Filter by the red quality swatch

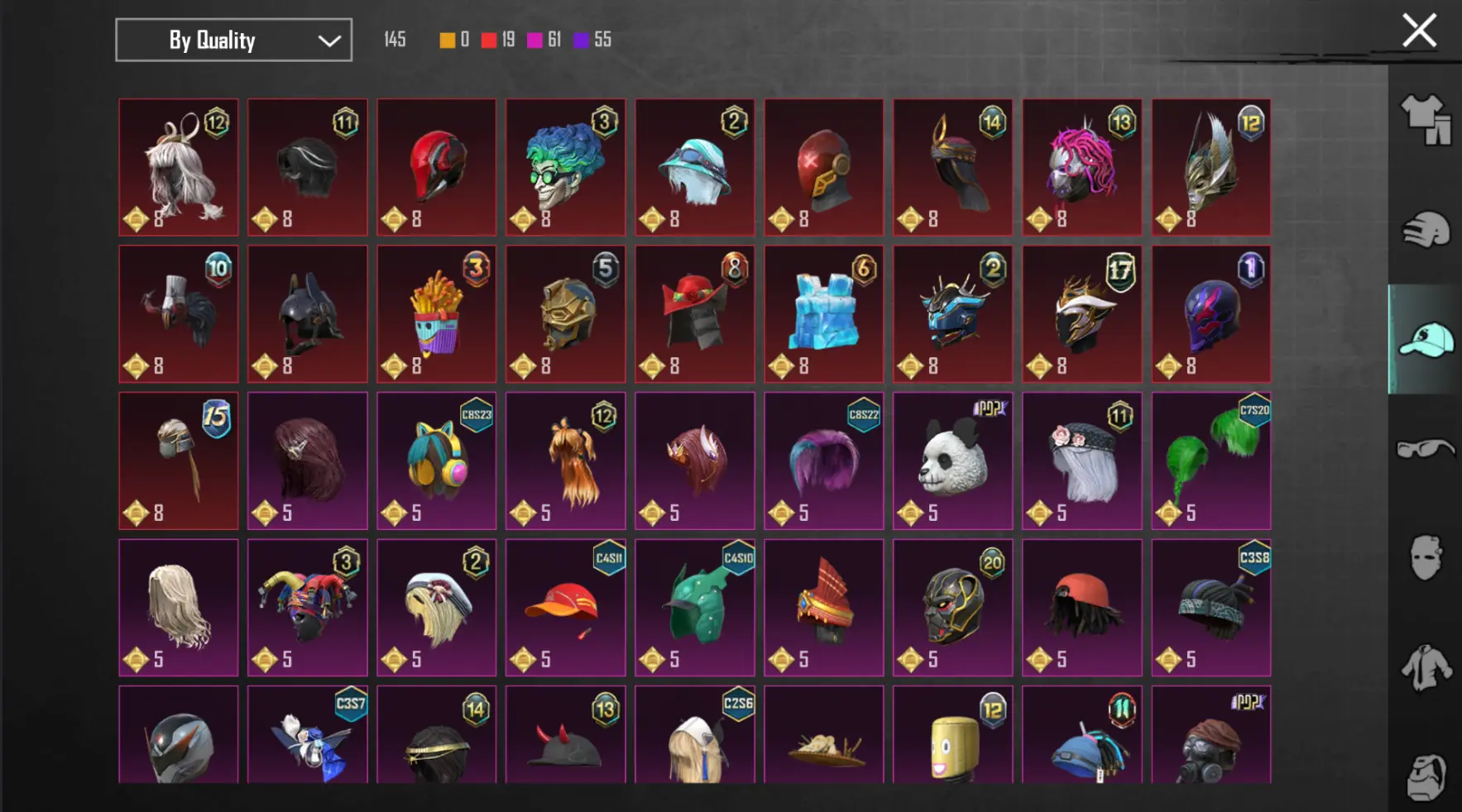(489, 40)
